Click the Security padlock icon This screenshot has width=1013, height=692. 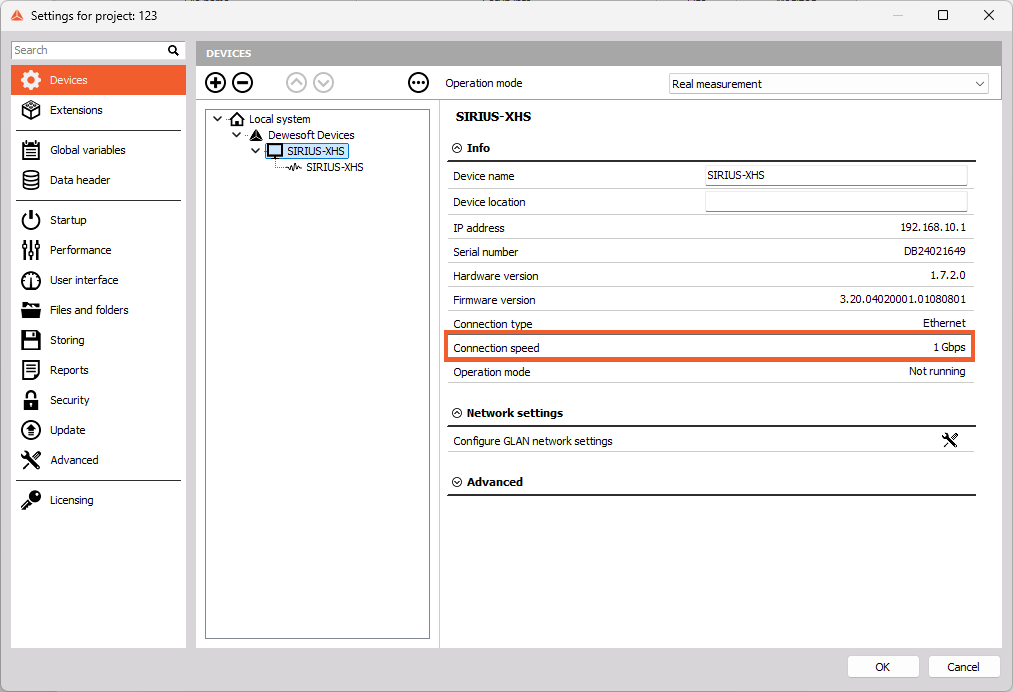pos(30,400)
